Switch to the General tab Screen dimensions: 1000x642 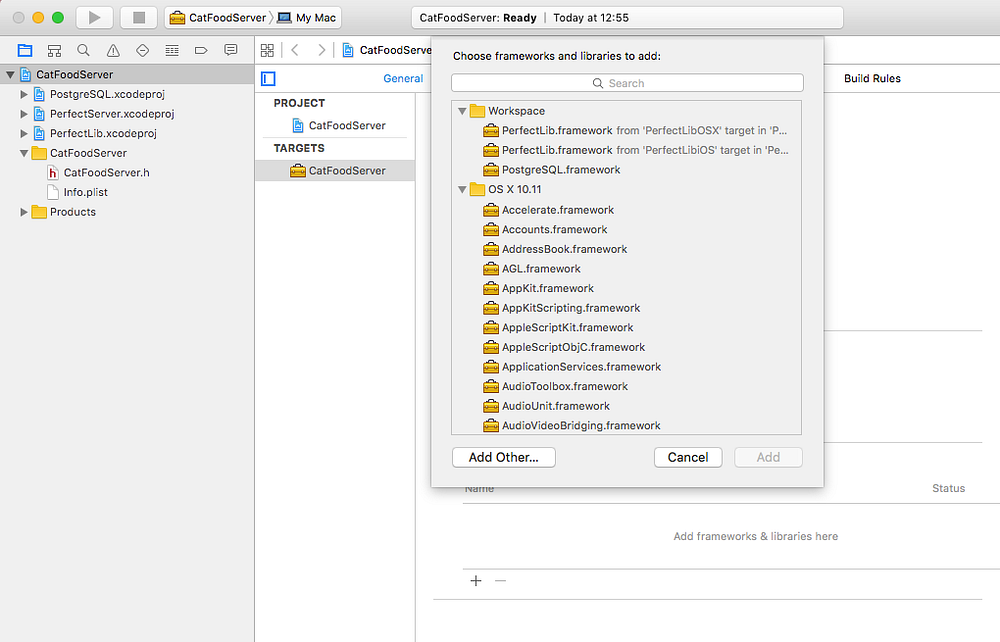pos(403,78)
